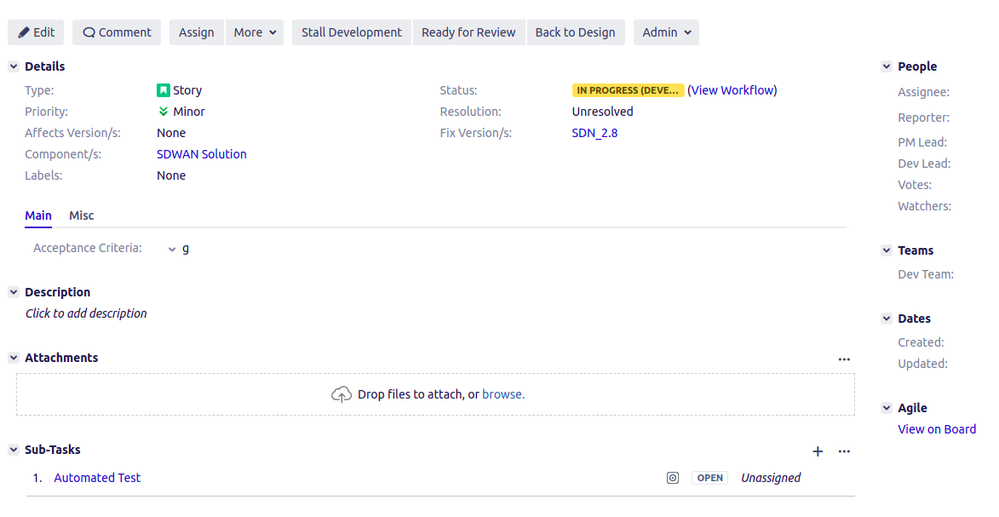Click Stall Development transition button
Viewport: 999px width, 517px height.
[352, 33]
